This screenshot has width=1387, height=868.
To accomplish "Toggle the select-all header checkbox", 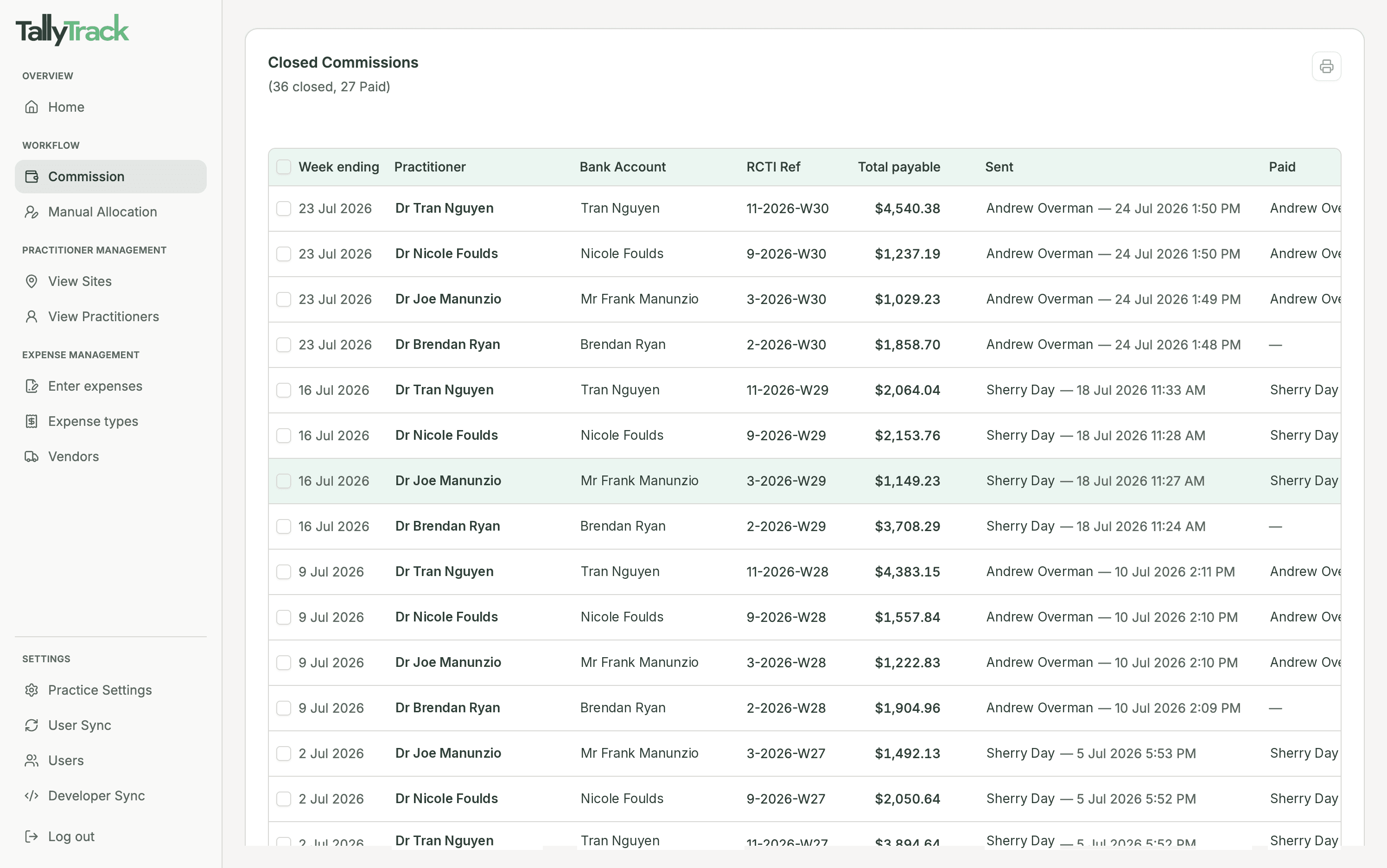I will coord(284,167).
